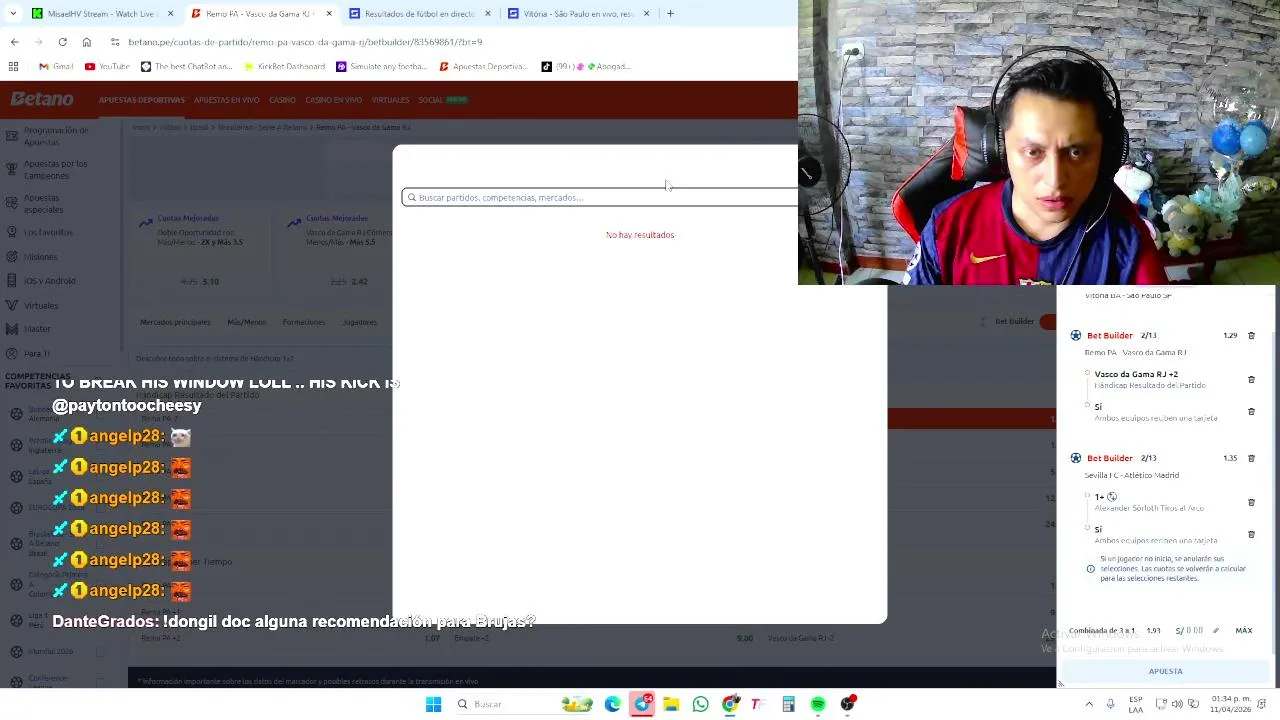Open Apuestas Deportivas menu
The width and height of the screenshot is (1280, 720).
[141, 100]
